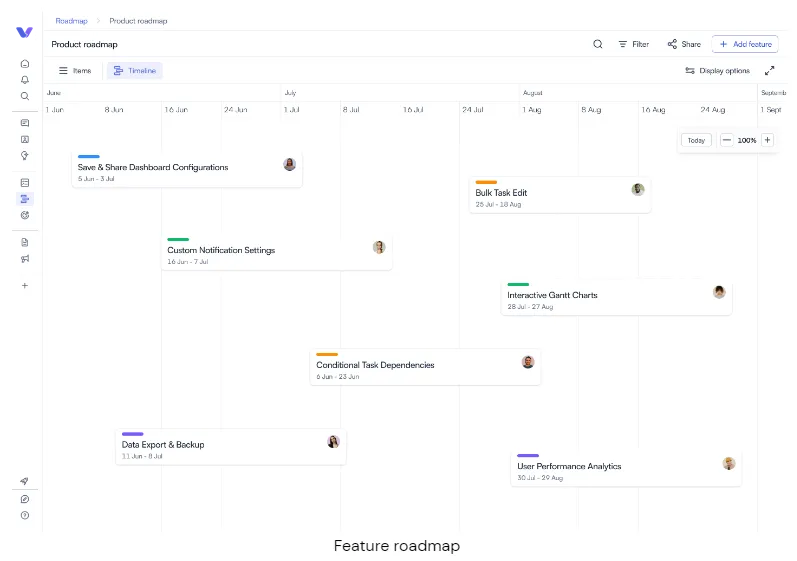Open Display options
The width and height of the screenshot is (797, 561).
click(717, 71)
